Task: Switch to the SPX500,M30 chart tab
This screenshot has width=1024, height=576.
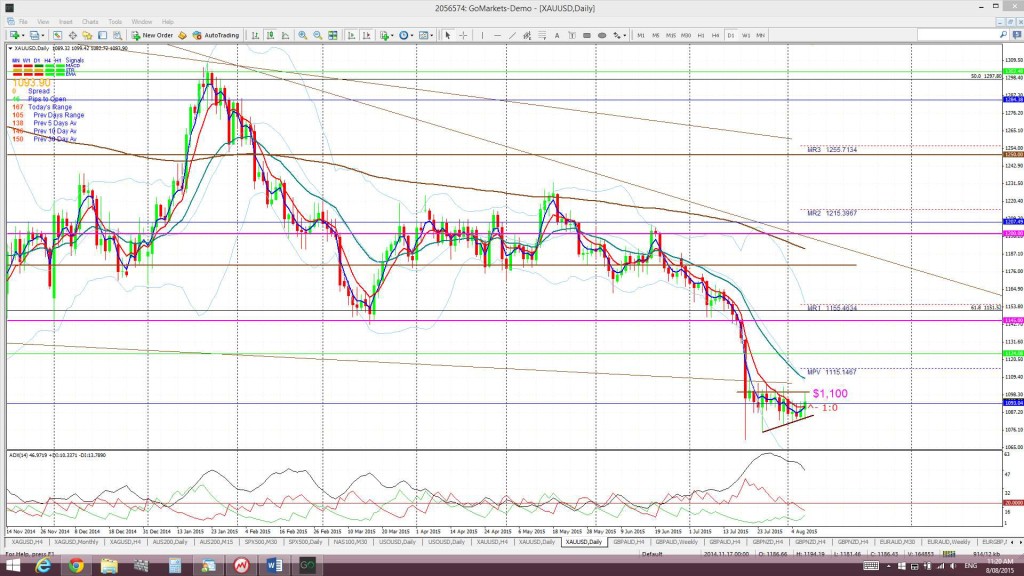Action: point(261,542)
